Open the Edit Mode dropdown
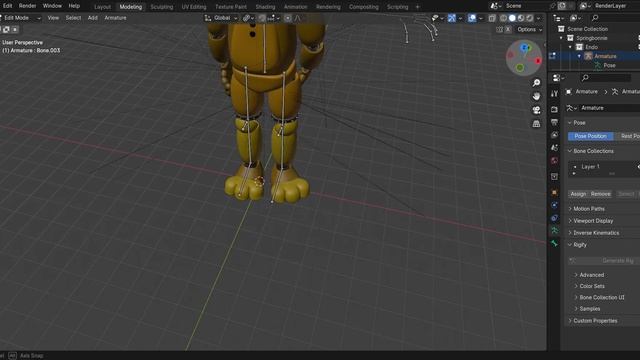640x360 pixels. pyautogui.click(x=20, y=18)
